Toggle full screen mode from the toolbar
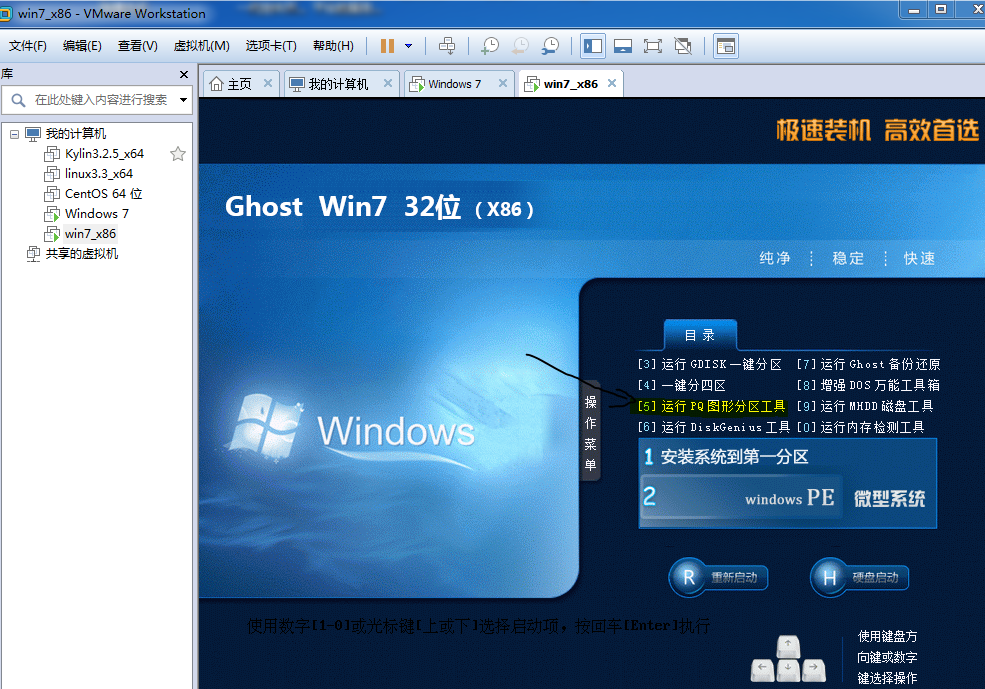The height and width of the screenshot is (689, 985). [x=650, y=45]
